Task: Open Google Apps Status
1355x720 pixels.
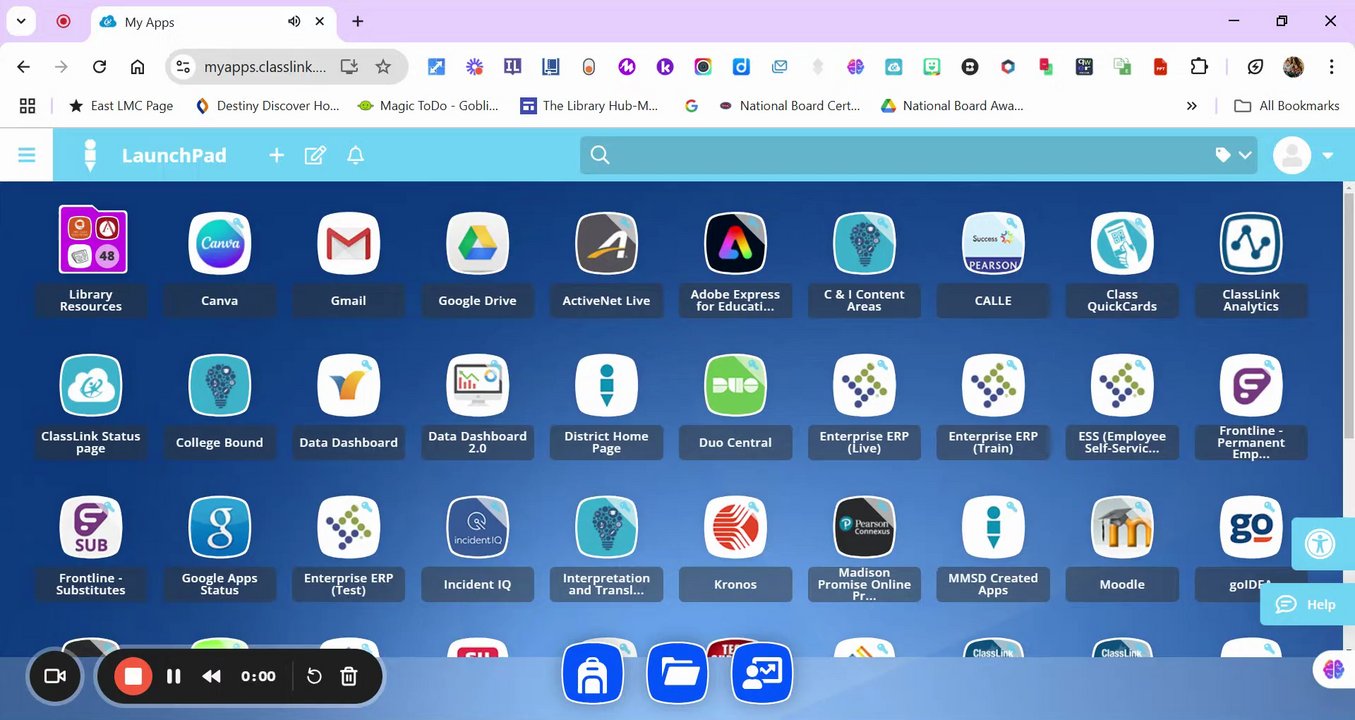Action: (x=220, y=527)
